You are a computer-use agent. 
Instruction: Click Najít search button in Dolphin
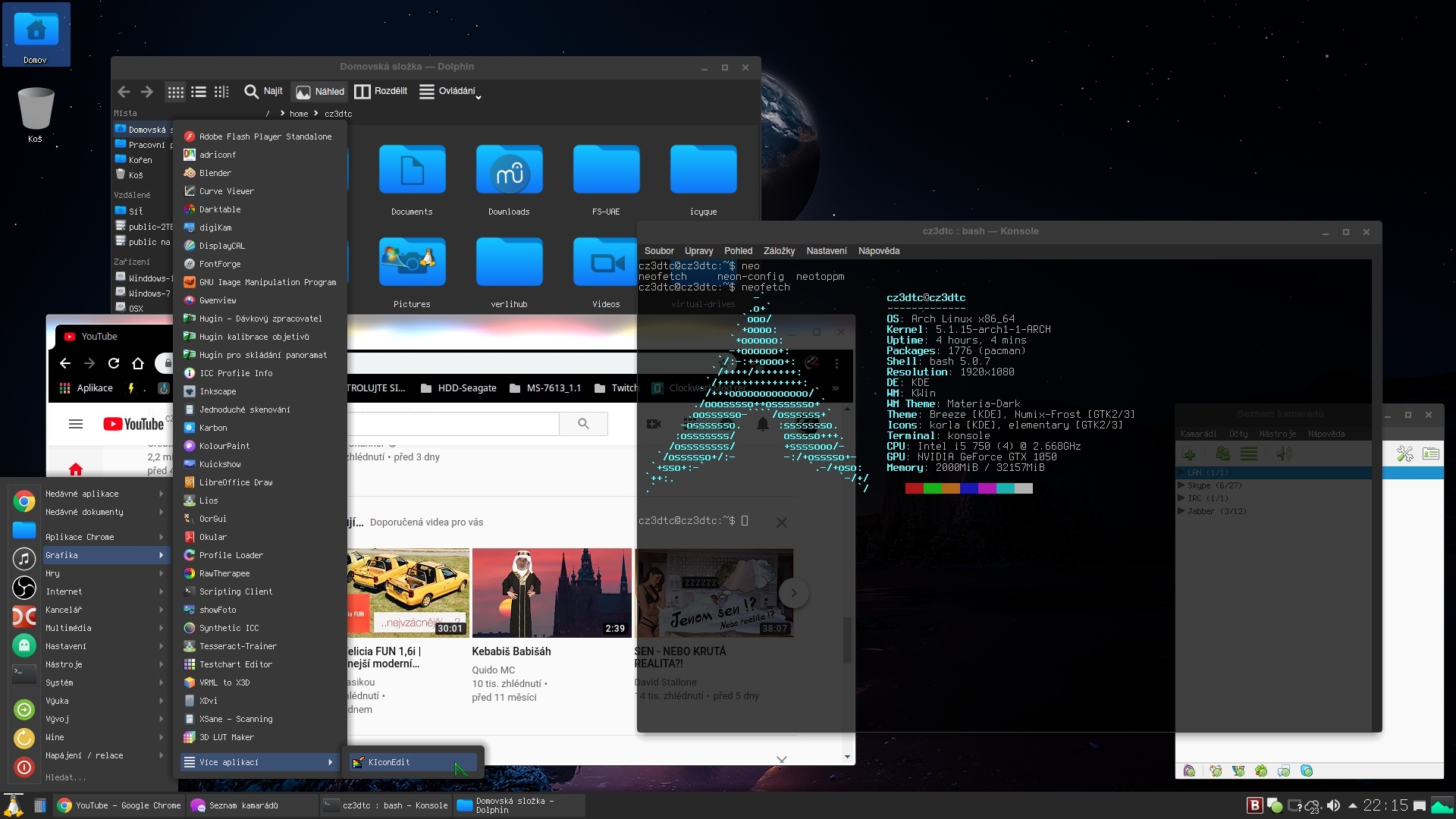click(x=263, y=92)
